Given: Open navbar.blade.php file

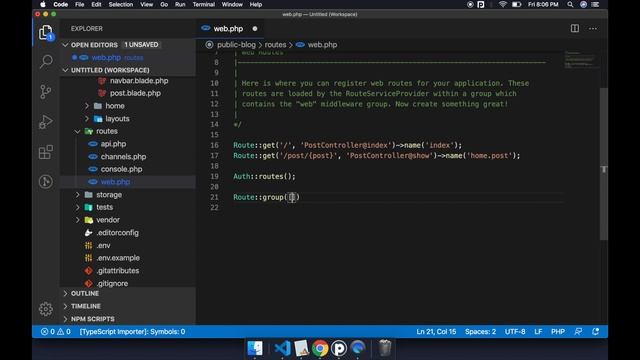Looking at the screenshot, I should [x=139, y=81].
